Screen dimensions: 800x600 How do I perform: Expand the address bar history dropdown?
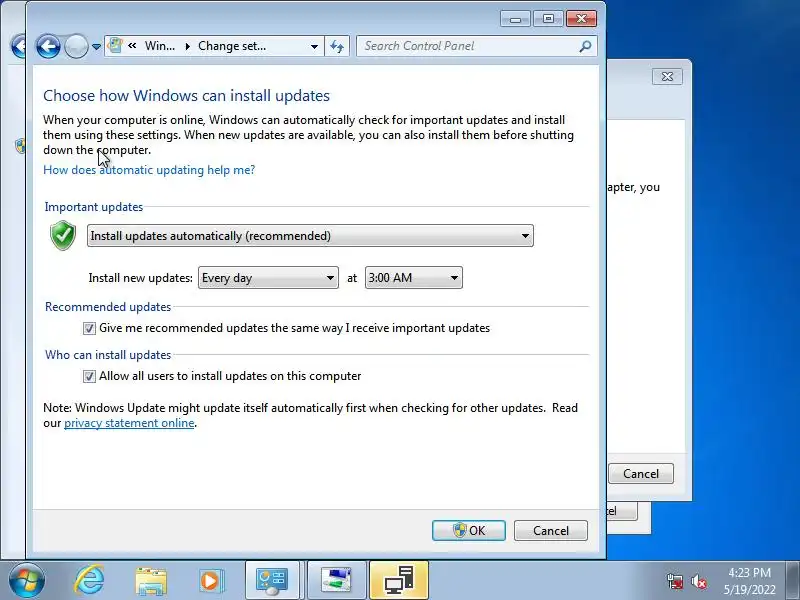(x=314, y=46)
